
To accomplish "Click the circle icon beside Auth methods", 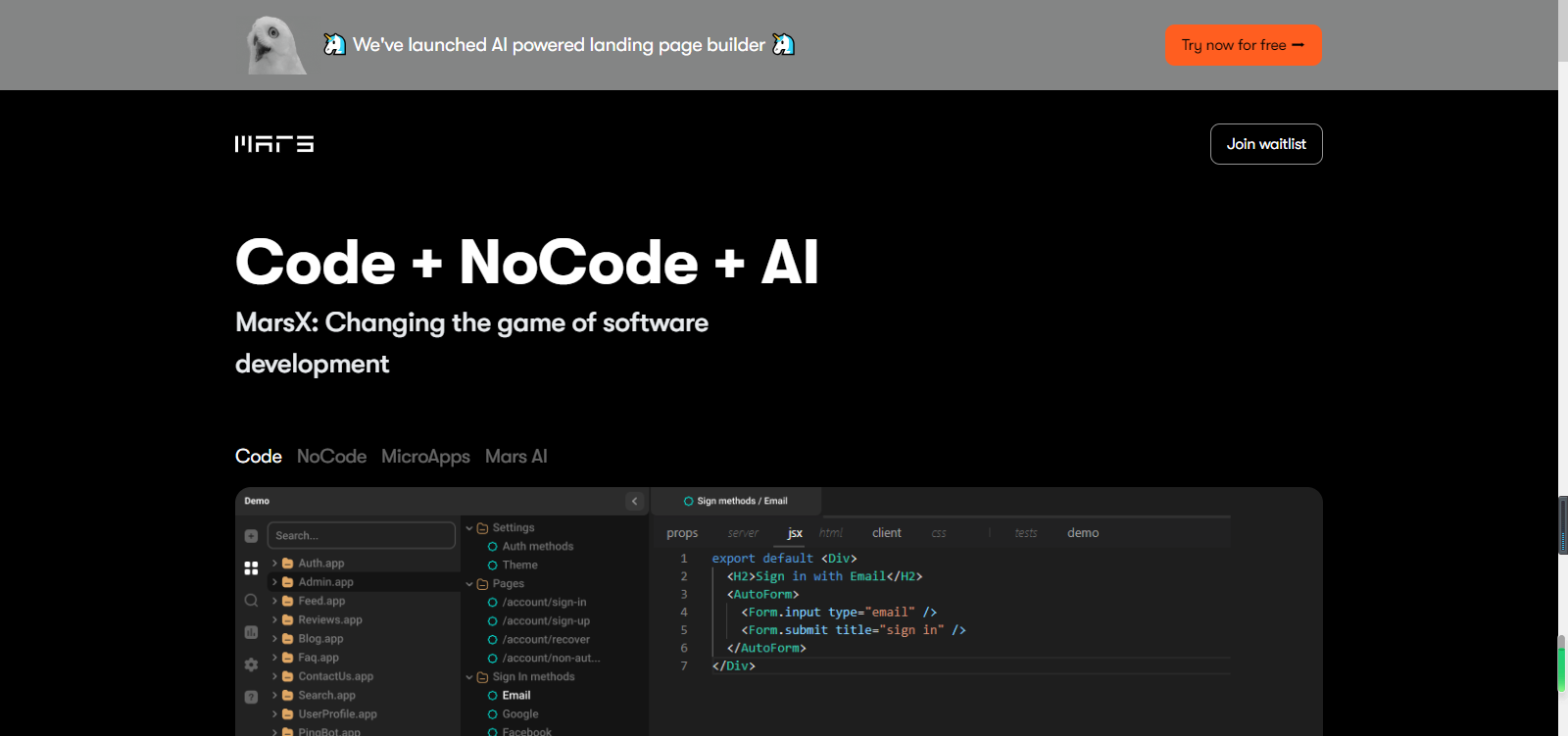I will coord(493,547).
